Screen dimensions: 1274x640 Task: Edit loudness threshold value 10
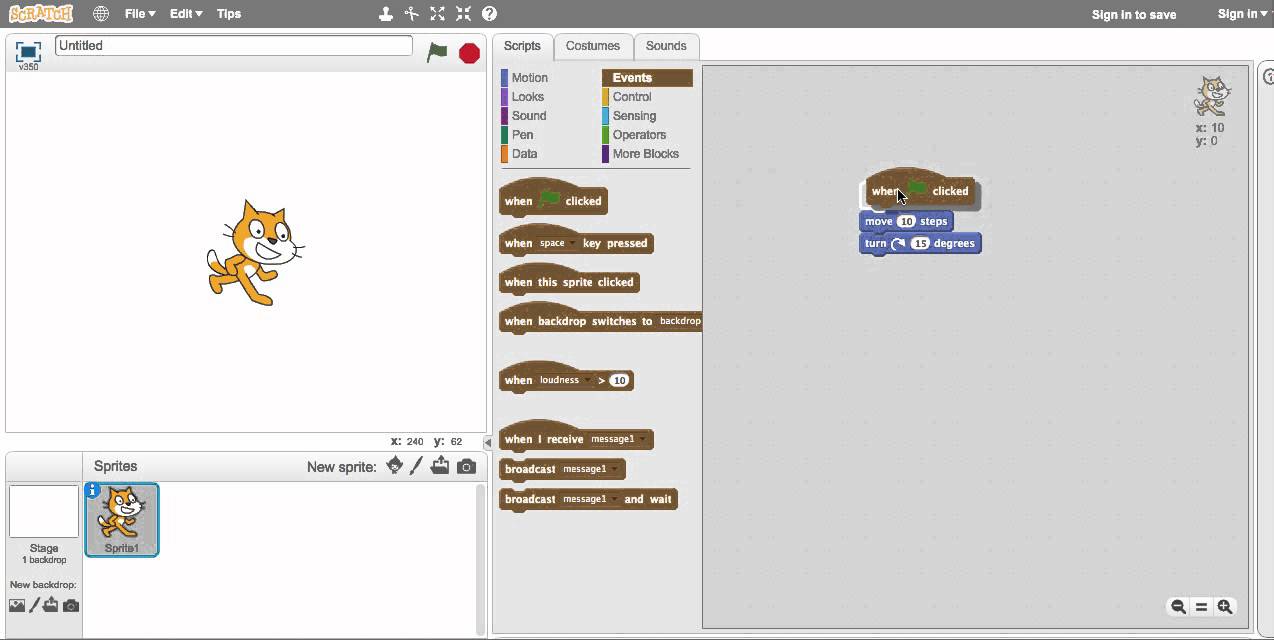tap(619, 380)
